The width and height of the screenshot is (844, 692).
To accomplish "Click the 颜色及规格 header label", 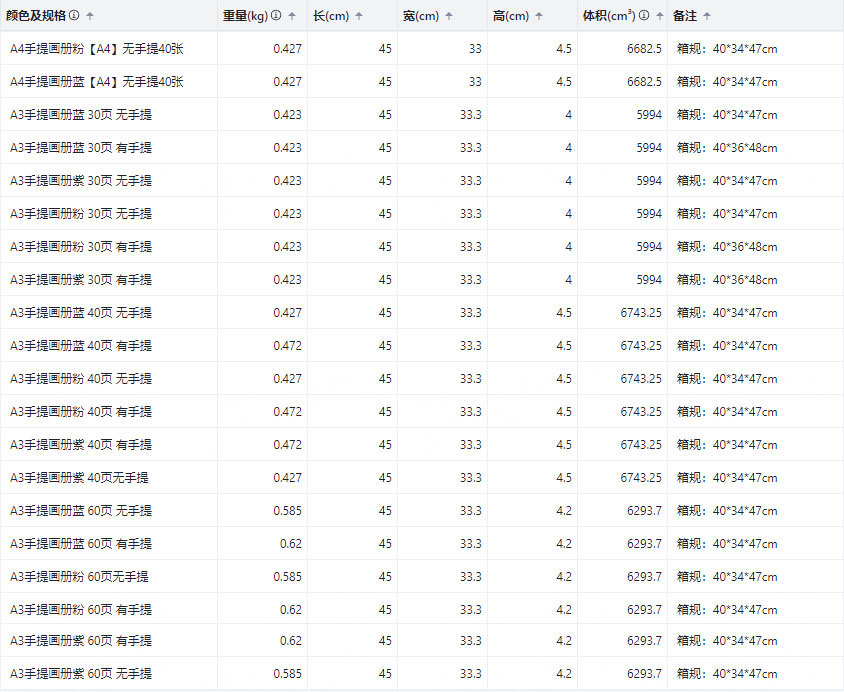I will 36,16.
